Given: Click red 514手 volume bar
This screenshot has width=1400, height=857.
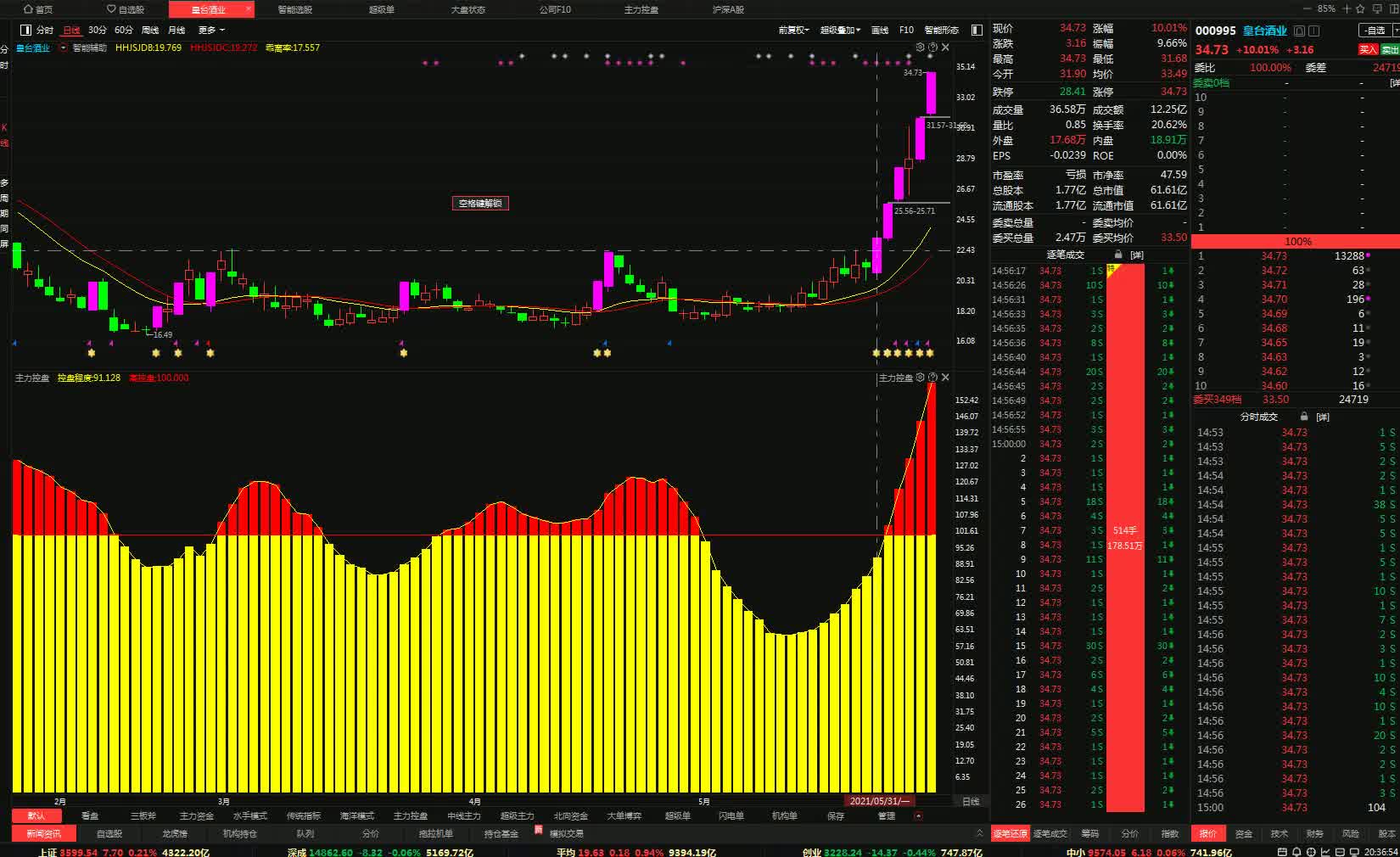Looking at the screenshot, I should [1125, 537].
